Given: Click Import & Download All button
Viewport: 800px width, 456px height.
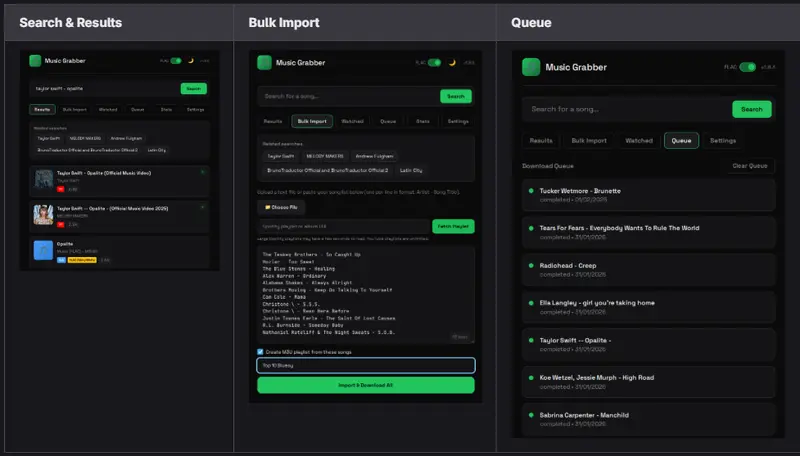Looking at the screenshot, I should pos(366,385).
